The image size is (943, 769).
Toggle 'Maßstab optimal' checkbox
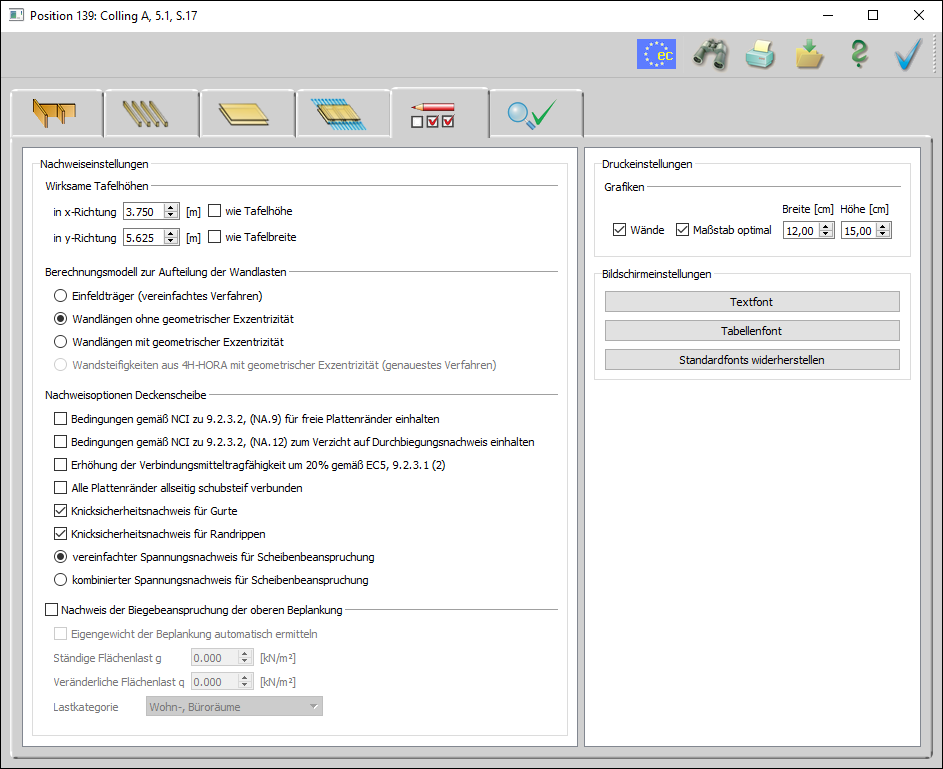click(x=683, y=230)
